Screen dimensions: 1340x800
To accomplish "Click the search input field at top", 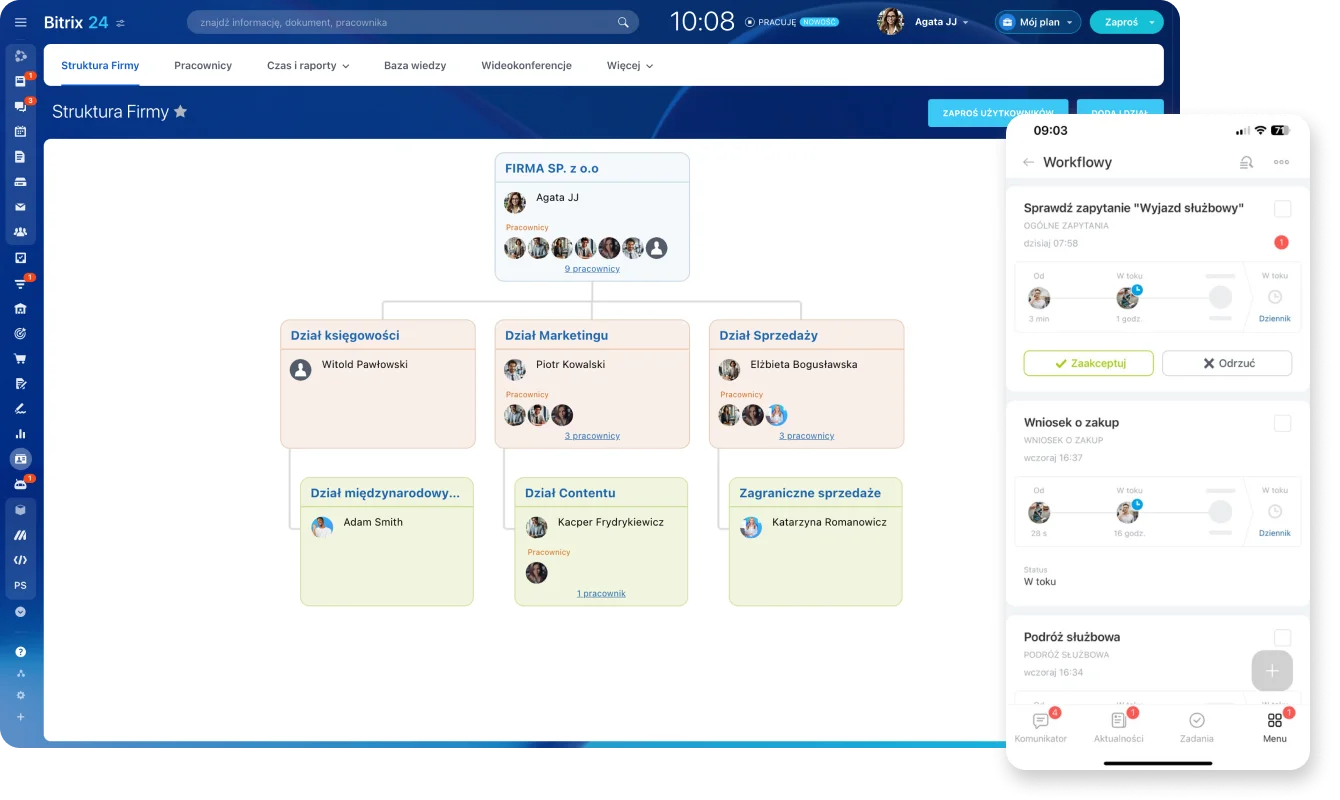I will point(405,22).
